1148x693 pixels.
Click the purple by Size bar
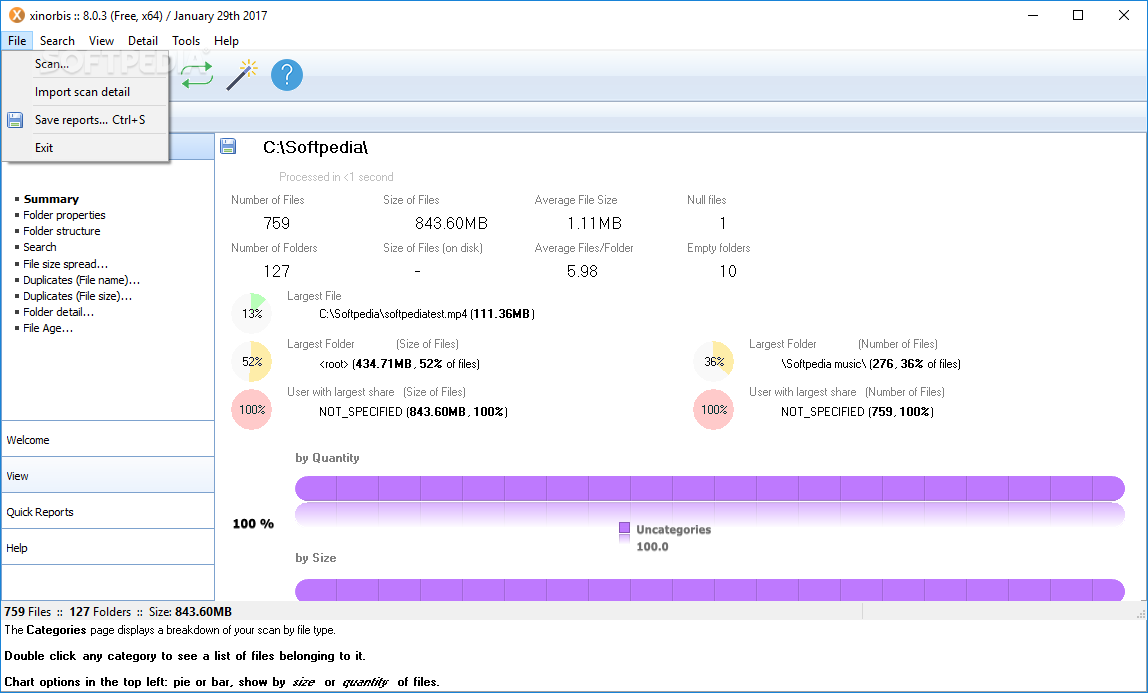pos(709,590)
